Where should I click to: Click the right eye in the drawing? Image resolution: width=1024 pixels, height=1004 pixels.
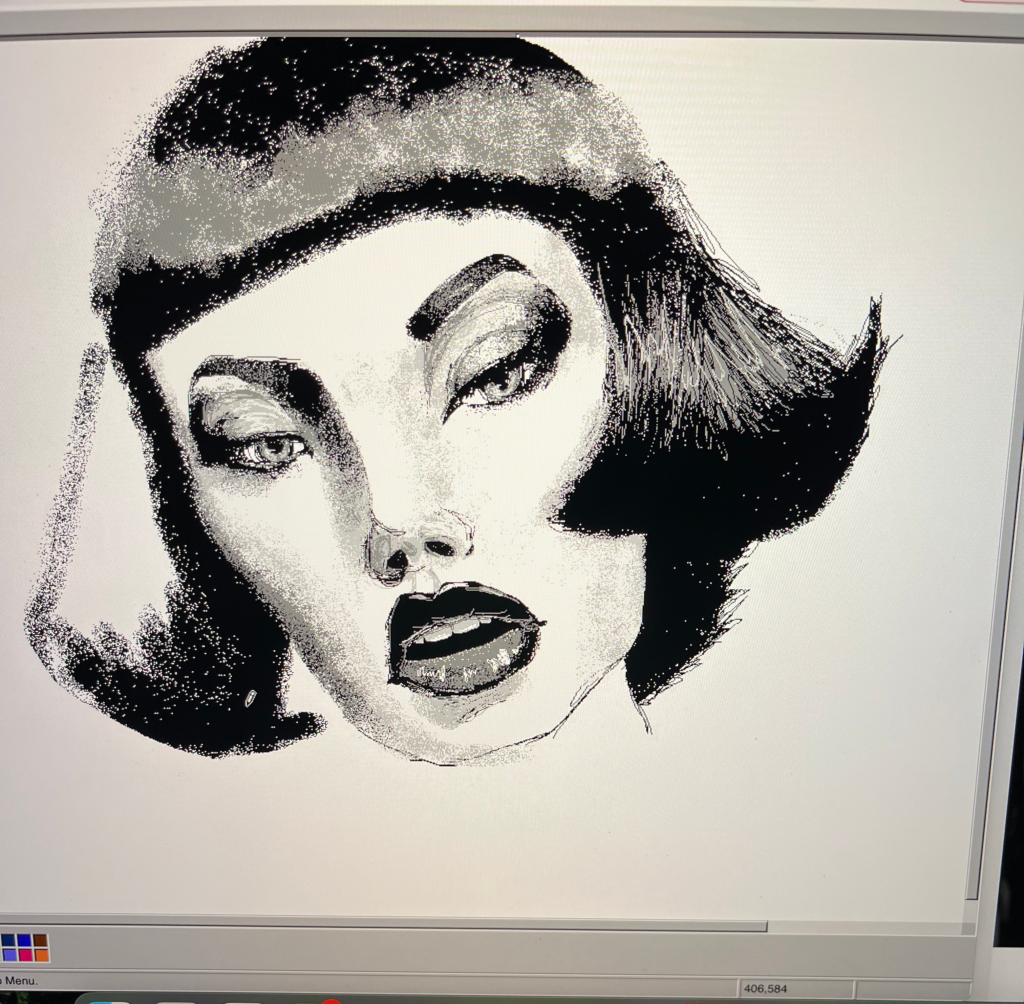pyautogui.click(x=500, y=382)
